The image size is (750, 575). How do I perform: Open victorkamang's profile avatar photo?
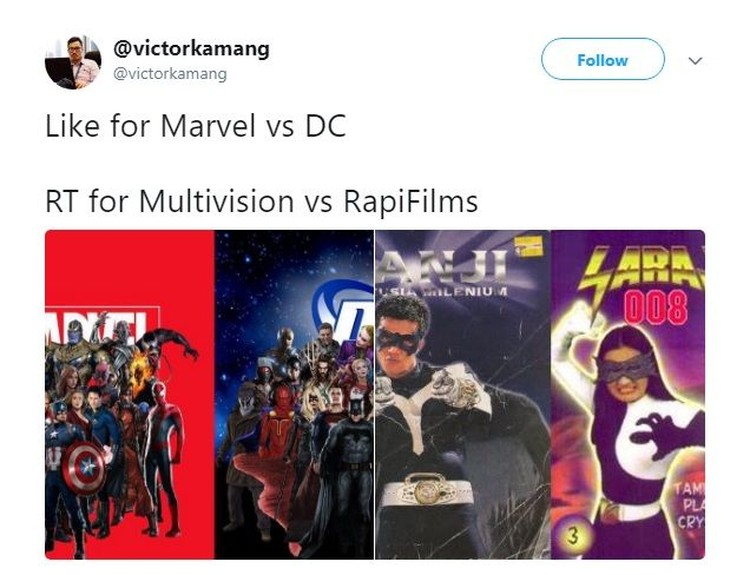click(x=73, y=62)
